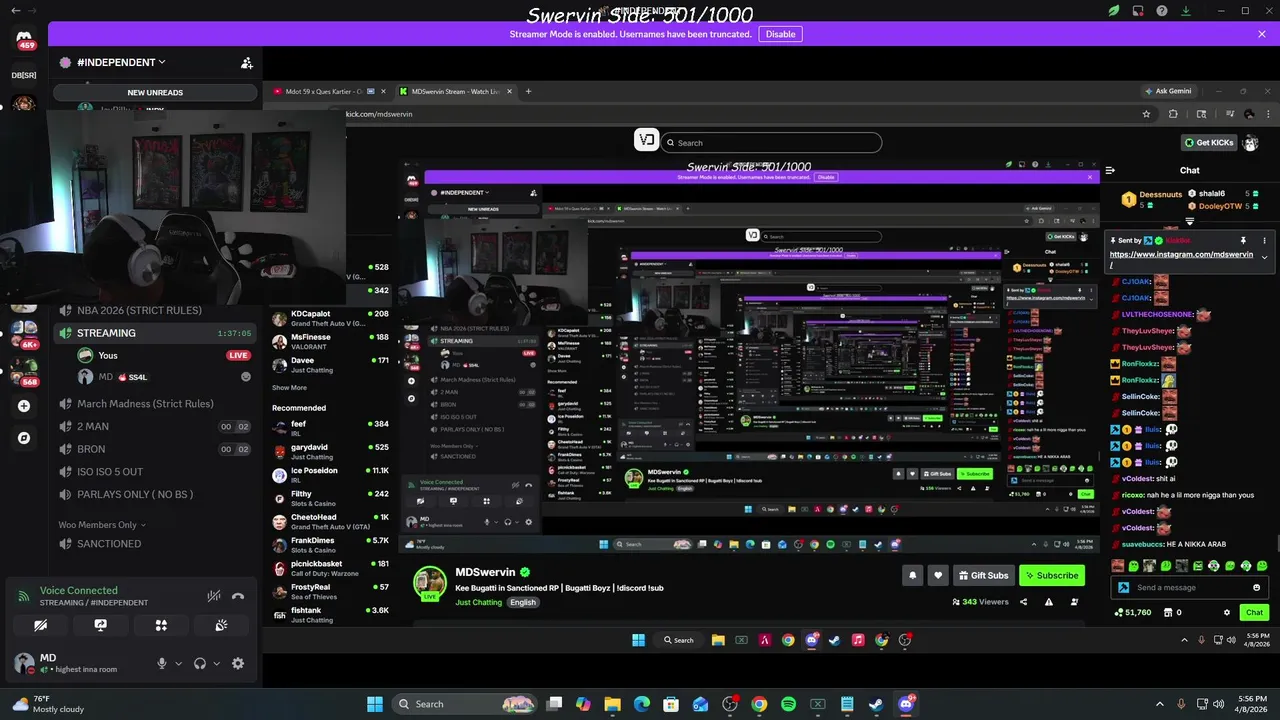Image resolution: width=1280 pixels, height=720 pixels.
Task: Add a server plus icon
Action: (x=24, y=406)
